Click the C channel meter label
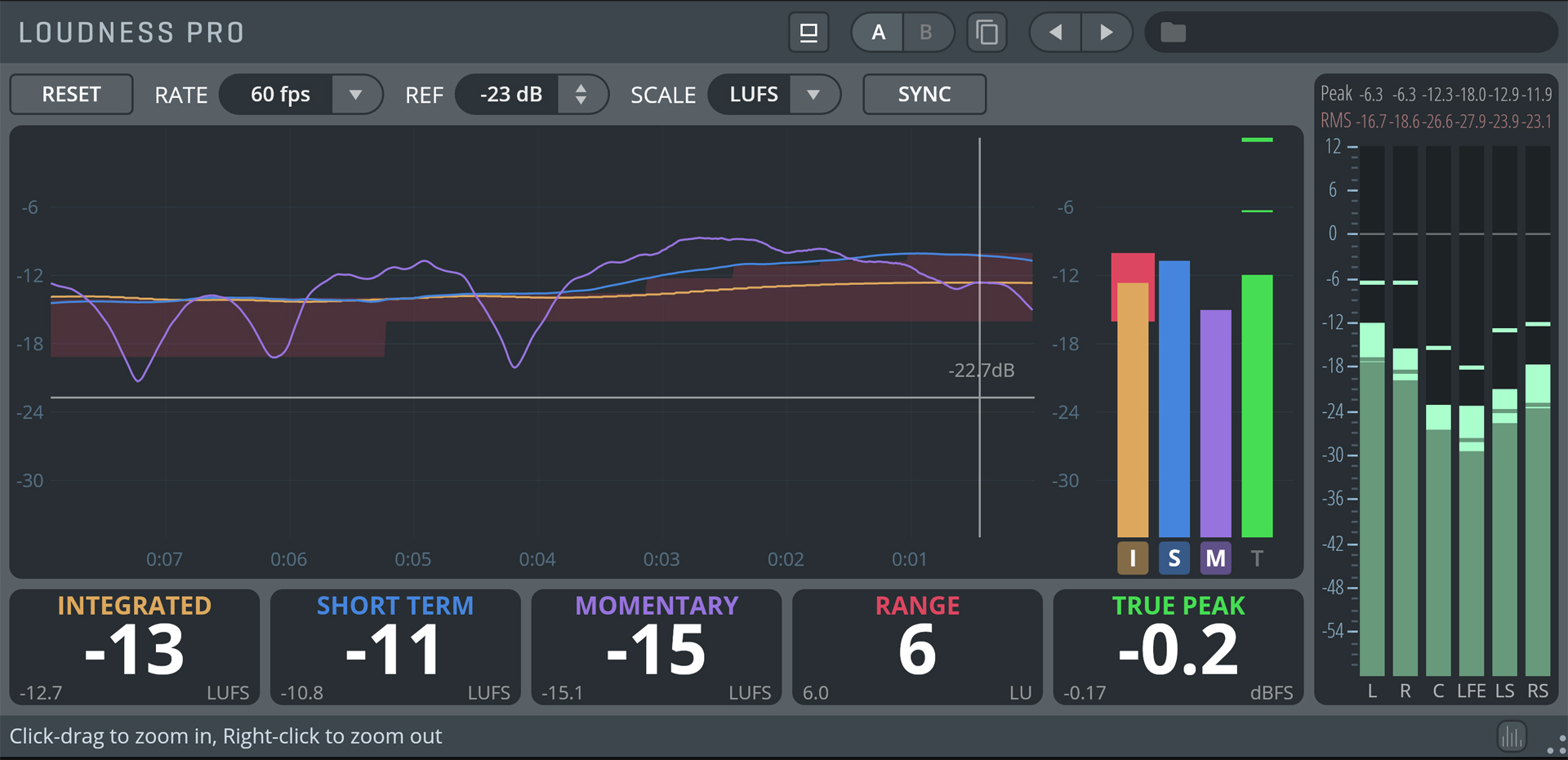This screenshot has width=1568, height=760. pyautogui.click(x=1438, y=691)
